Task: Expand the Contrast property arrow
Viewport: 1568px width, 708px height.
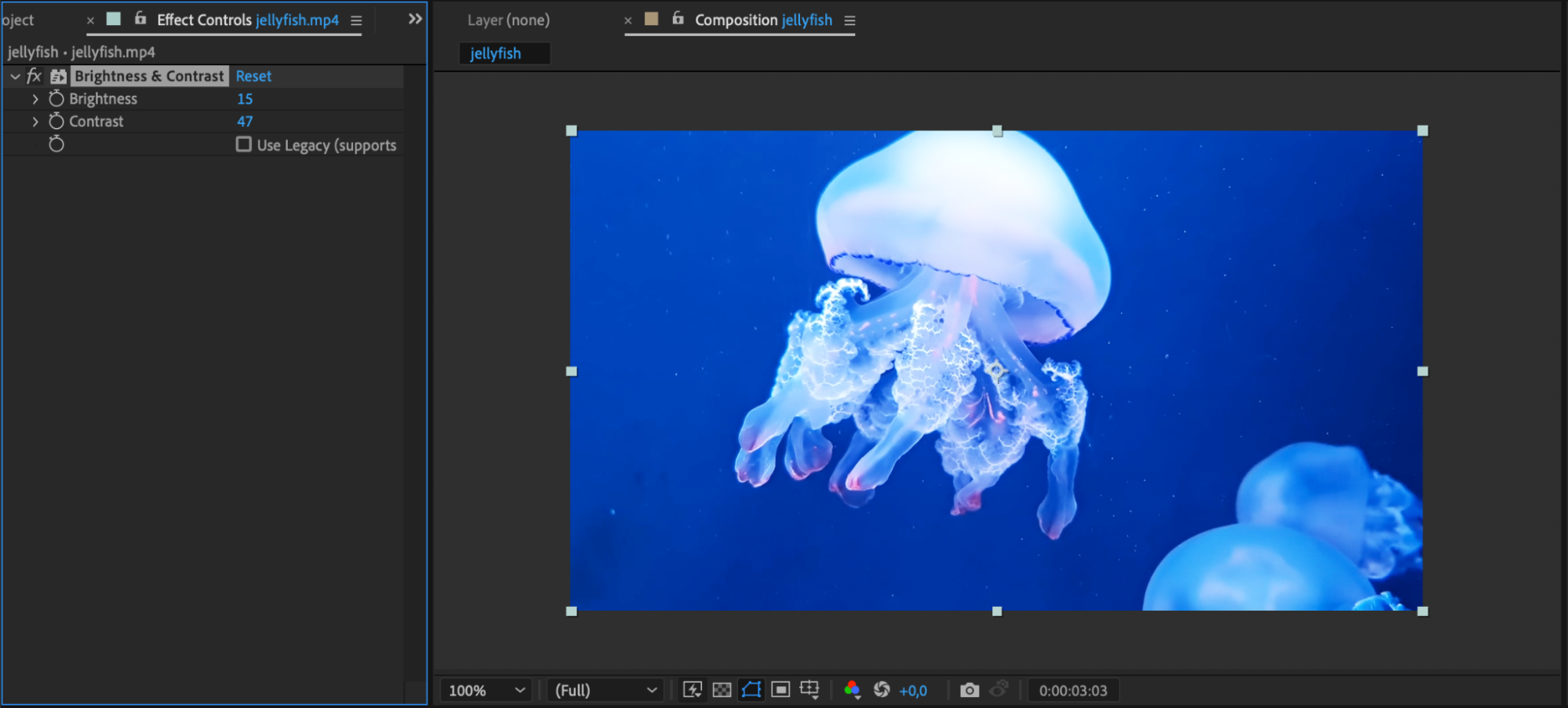Action: point(35,122)
